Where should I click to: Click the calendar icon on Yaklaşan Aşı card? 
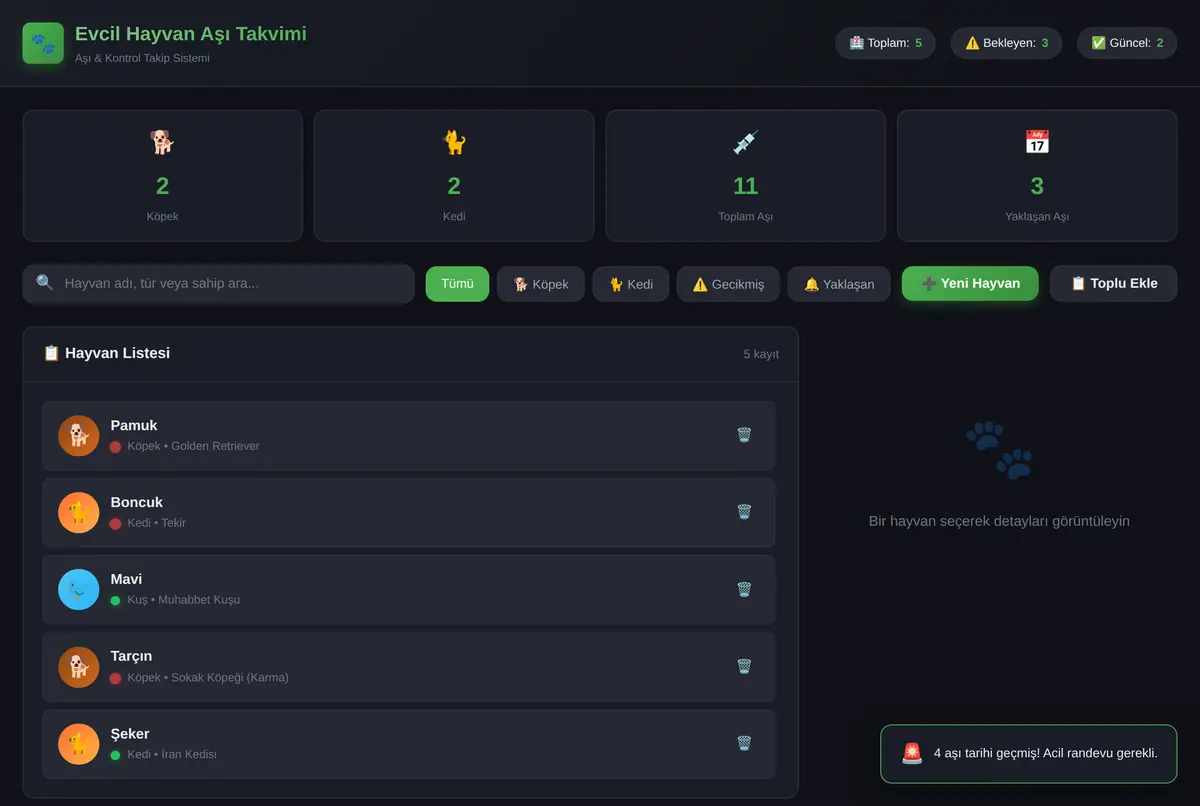(x=1037, y=142)
